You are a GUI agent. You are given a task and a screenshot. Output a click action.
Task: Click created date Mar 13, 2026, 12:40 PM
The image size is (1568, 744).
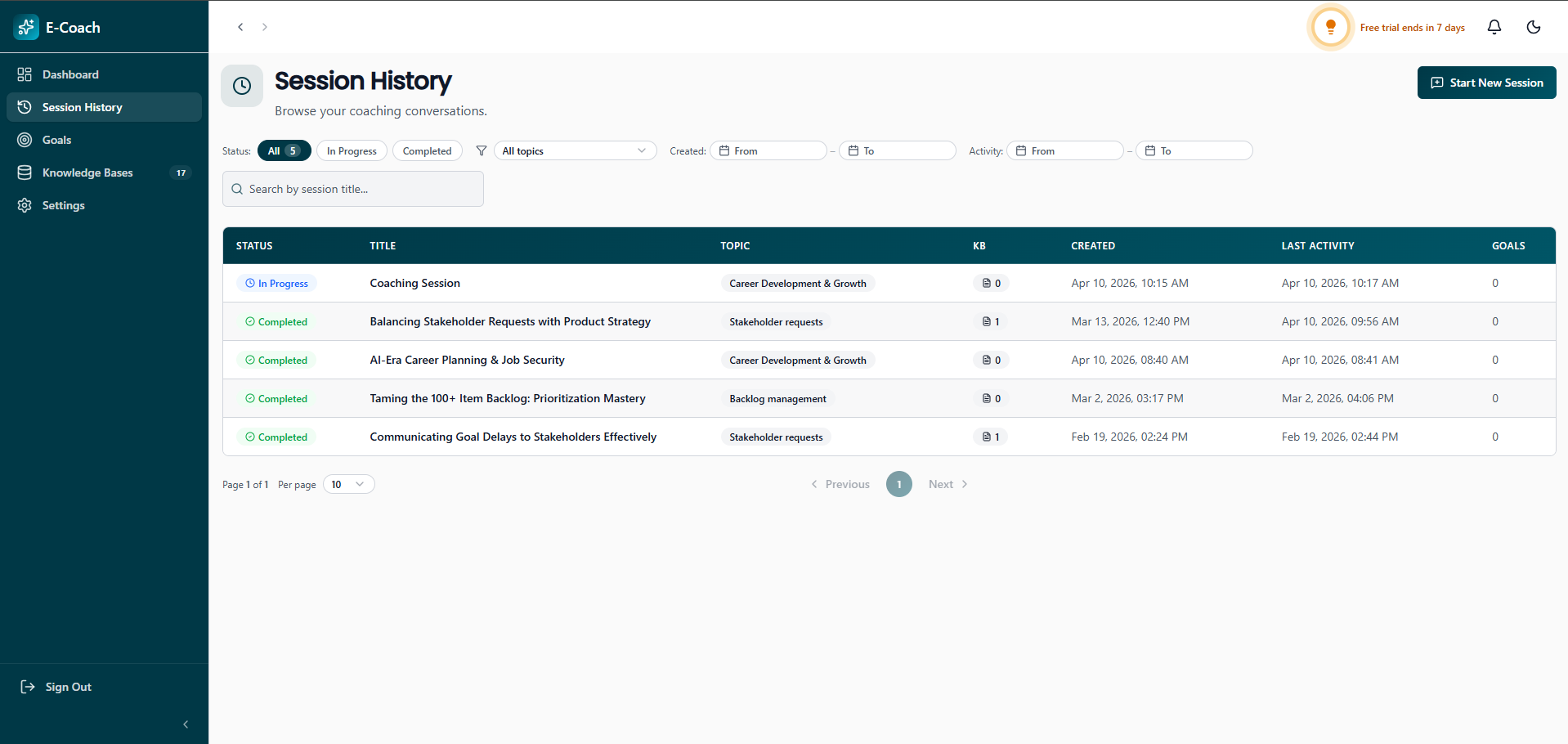point(1130,321)
